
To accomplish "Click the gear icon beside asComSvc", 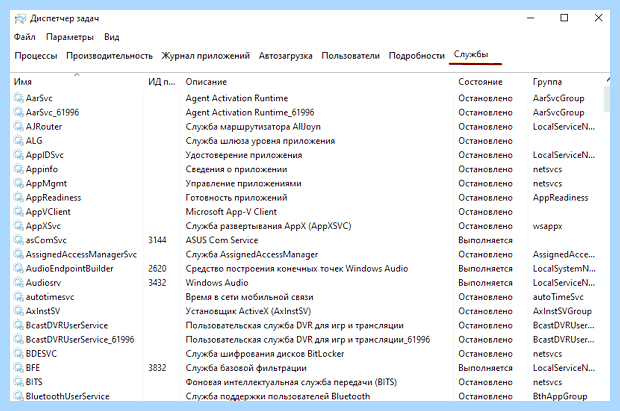I will pyautogui.click(x=18, y=240).
